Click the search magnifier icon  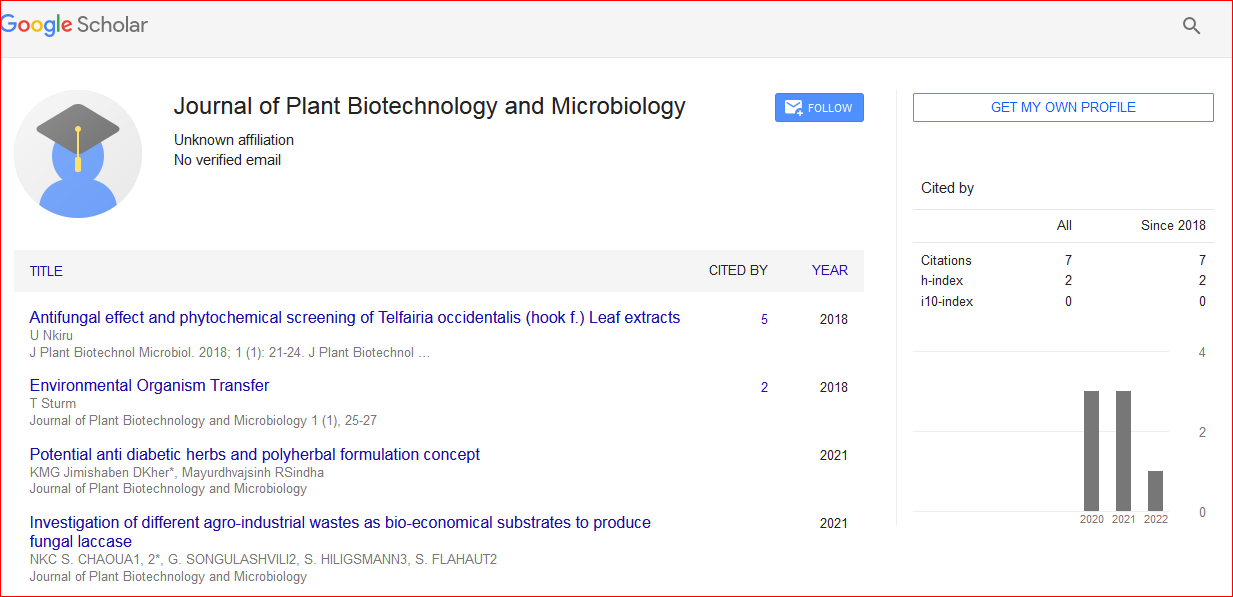(1191, 26)
